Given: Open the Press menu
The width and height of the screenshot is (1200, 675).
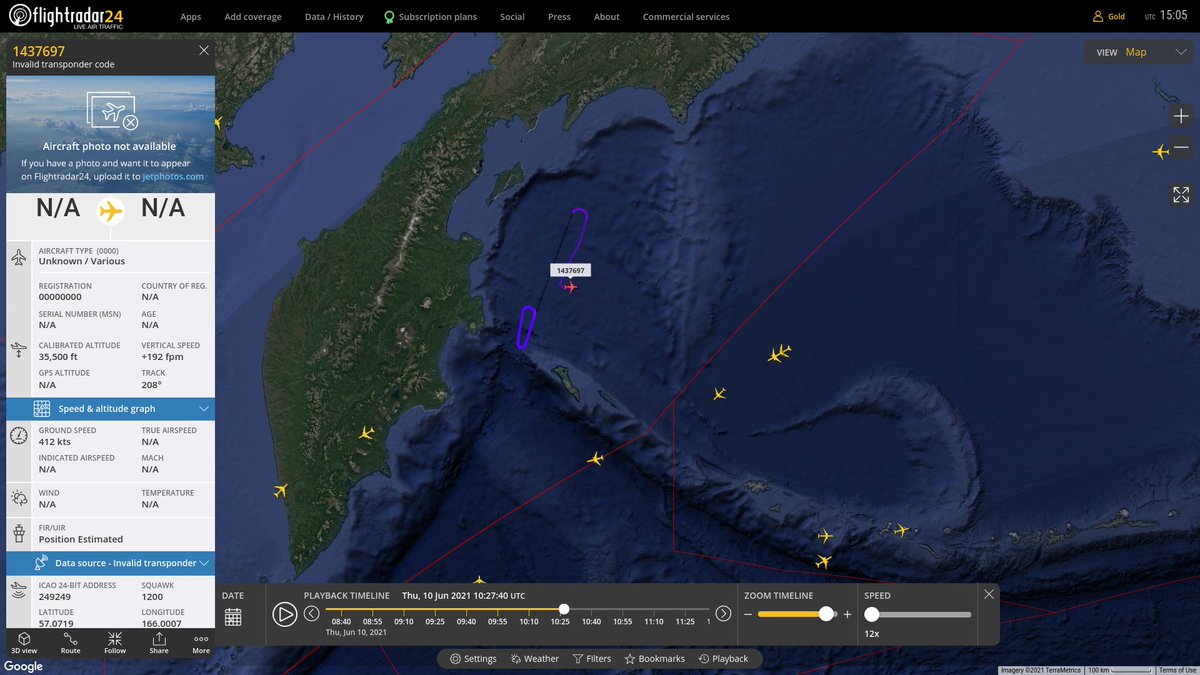Looking at the screenshot, I should [559, 17].
